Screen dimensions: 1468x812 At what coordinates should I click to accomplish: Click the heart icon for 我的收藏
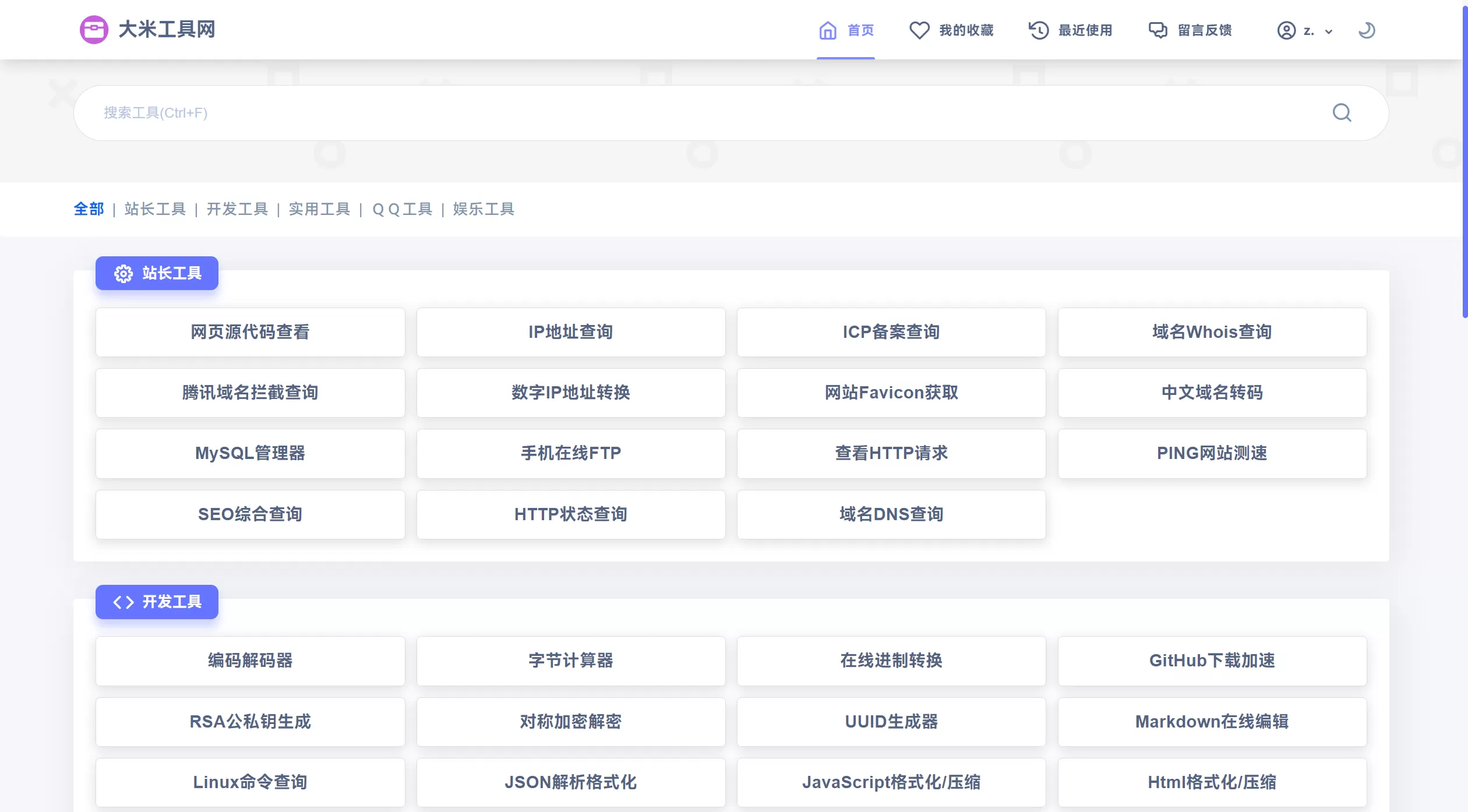click(x=919, y=30)
